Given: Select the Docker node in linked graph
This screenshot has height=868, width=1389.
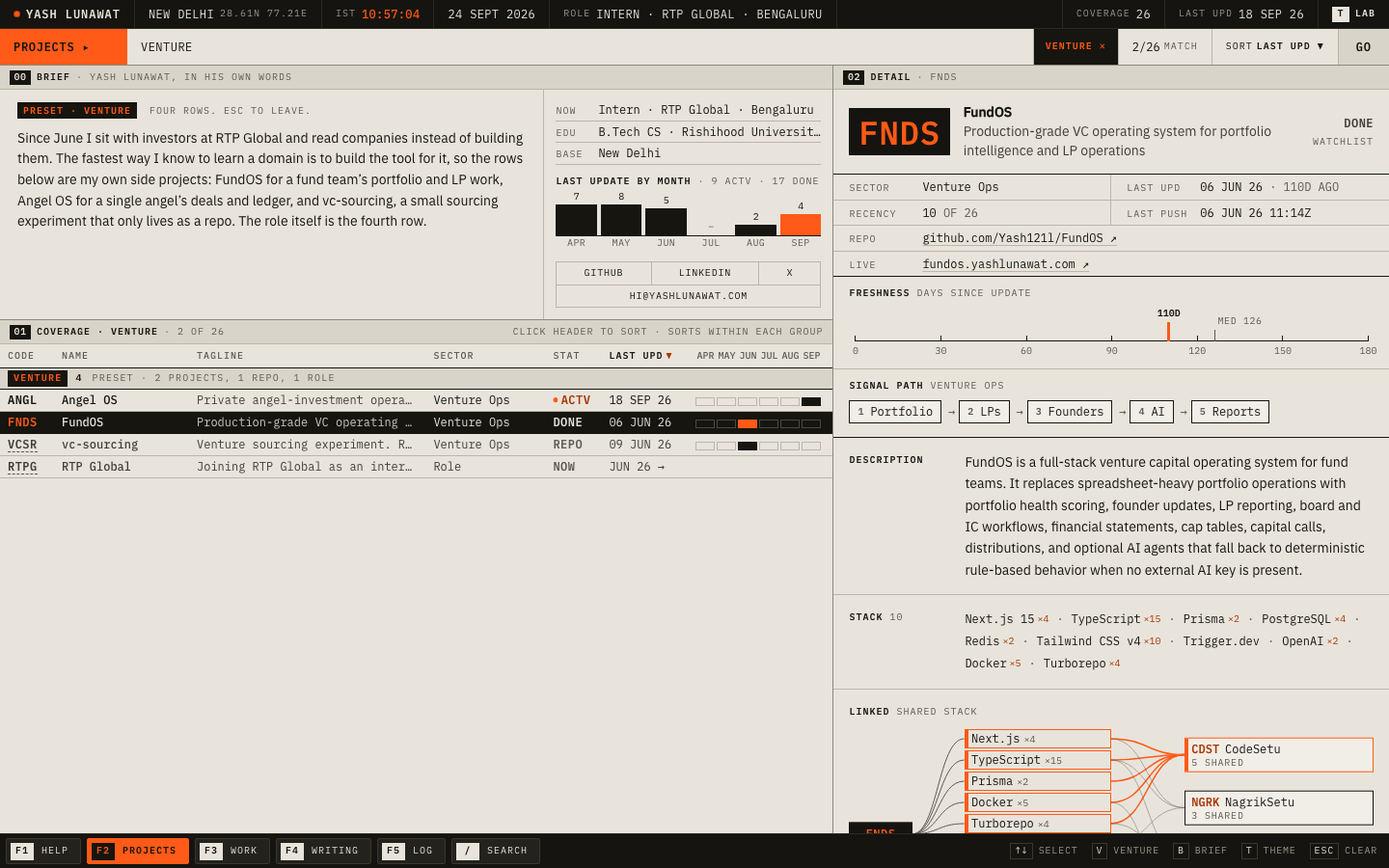Looking at the screenshot, I should click(x=1038, y=802).
